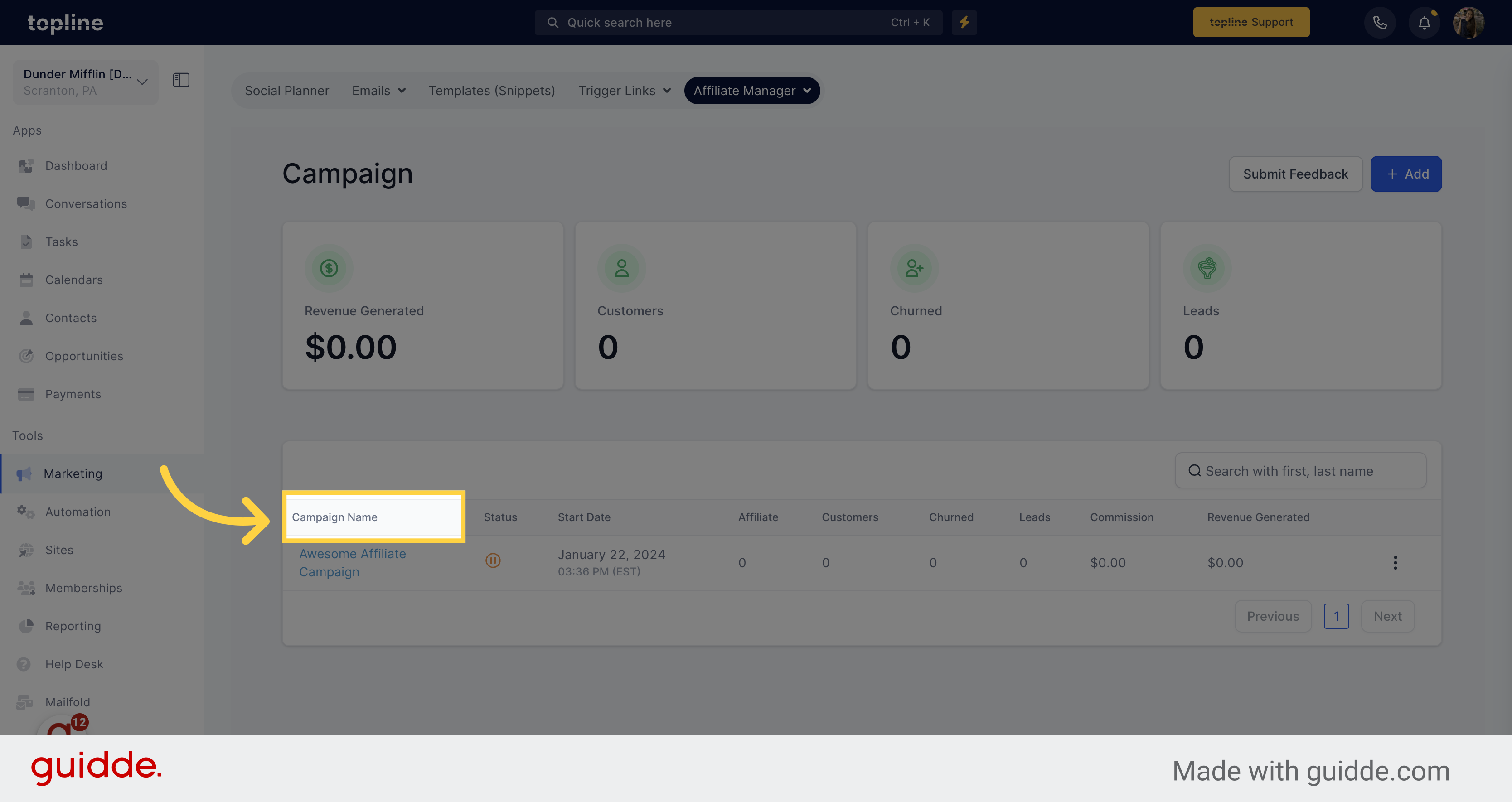Screen dimensions: 1512x802
Task: Click the Churned column header in table
Action: tap(951, 517)
